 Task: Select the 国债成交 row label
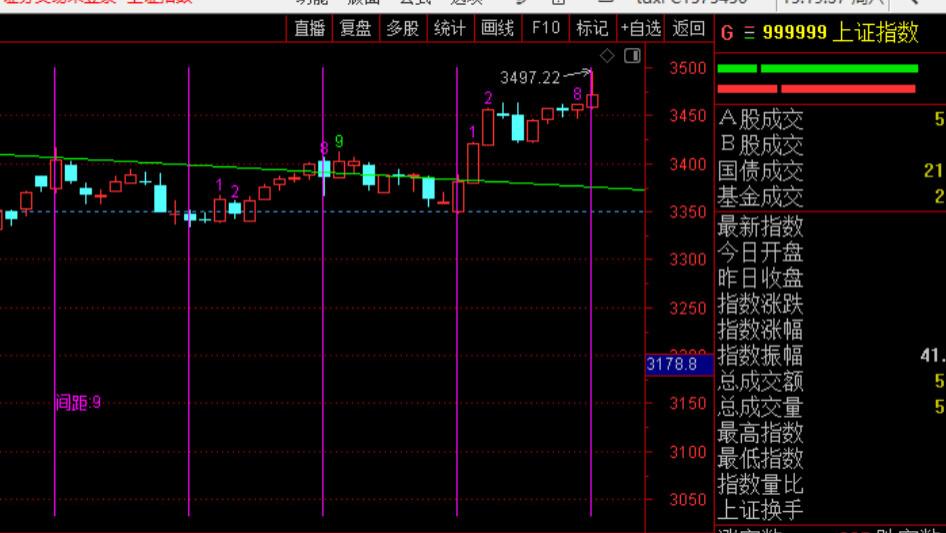pyautogui.click(x=761, y=171)
